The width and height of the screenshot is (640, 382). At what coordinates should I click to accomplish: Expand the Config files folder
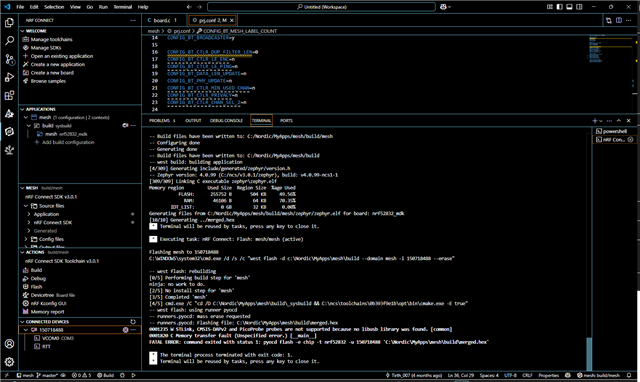click(26, 239)
